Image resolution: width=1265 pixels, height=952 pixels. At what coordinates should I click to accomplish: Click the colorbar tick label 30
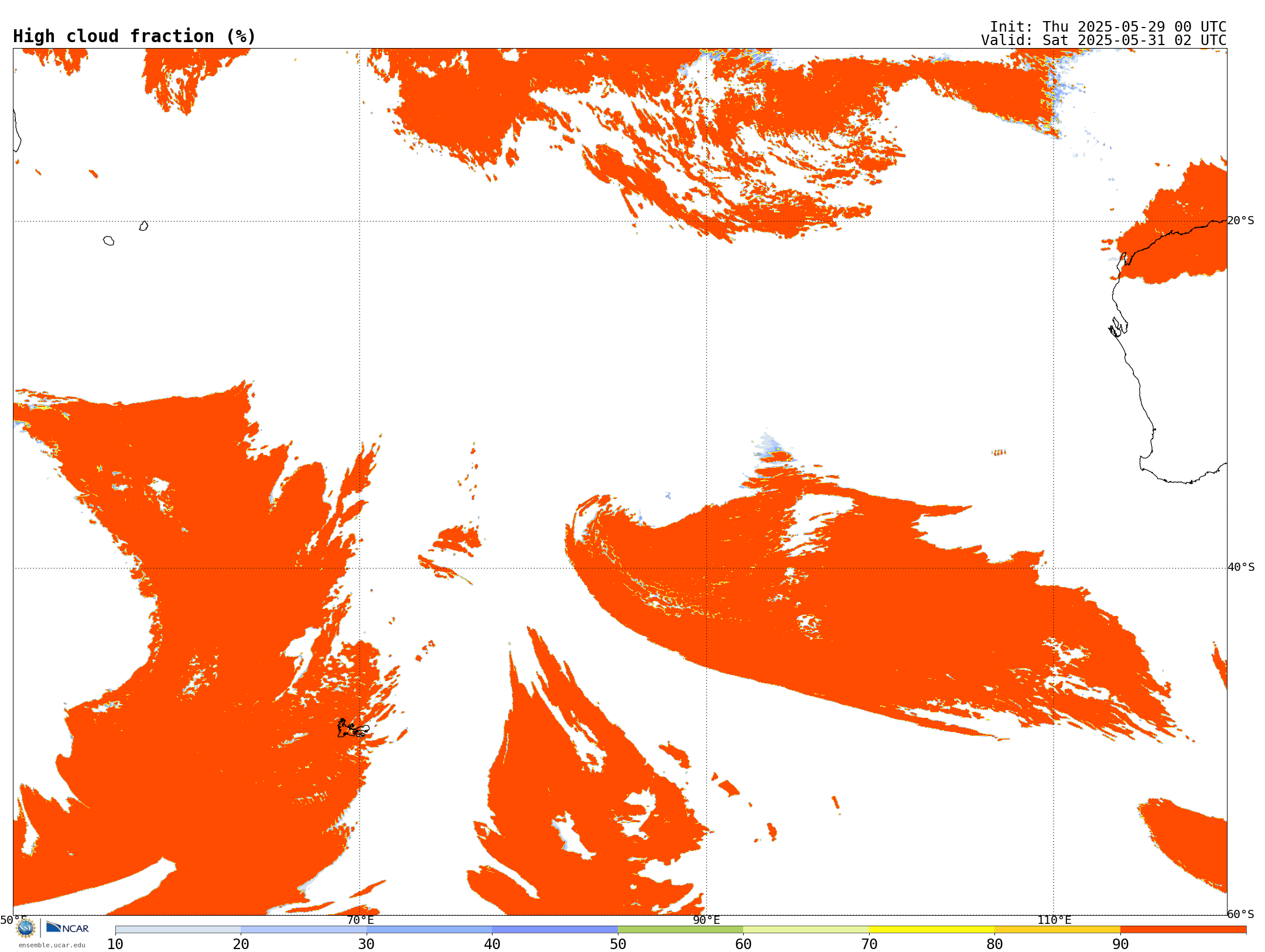[x=367, y=944]
